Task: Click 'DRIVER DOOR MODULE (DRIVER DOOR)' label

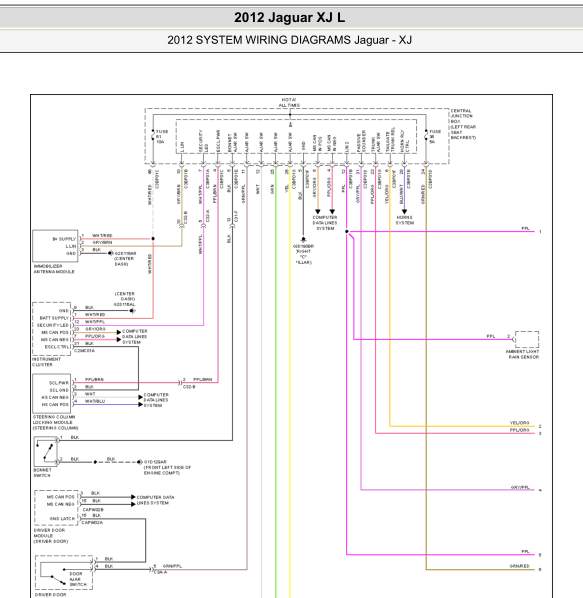Action: 51,536
